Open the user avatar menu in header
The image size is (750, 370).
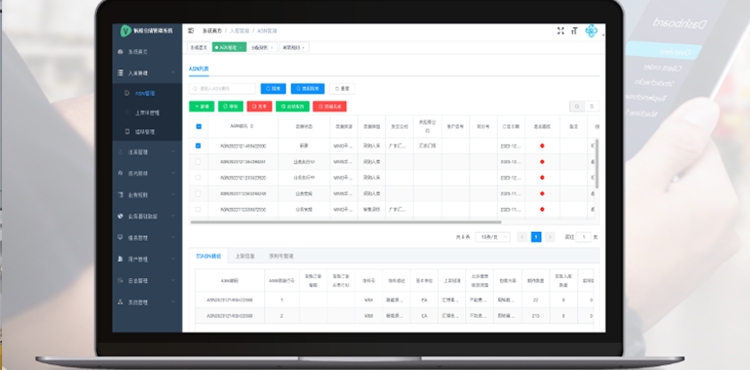[x=592, y=31]
